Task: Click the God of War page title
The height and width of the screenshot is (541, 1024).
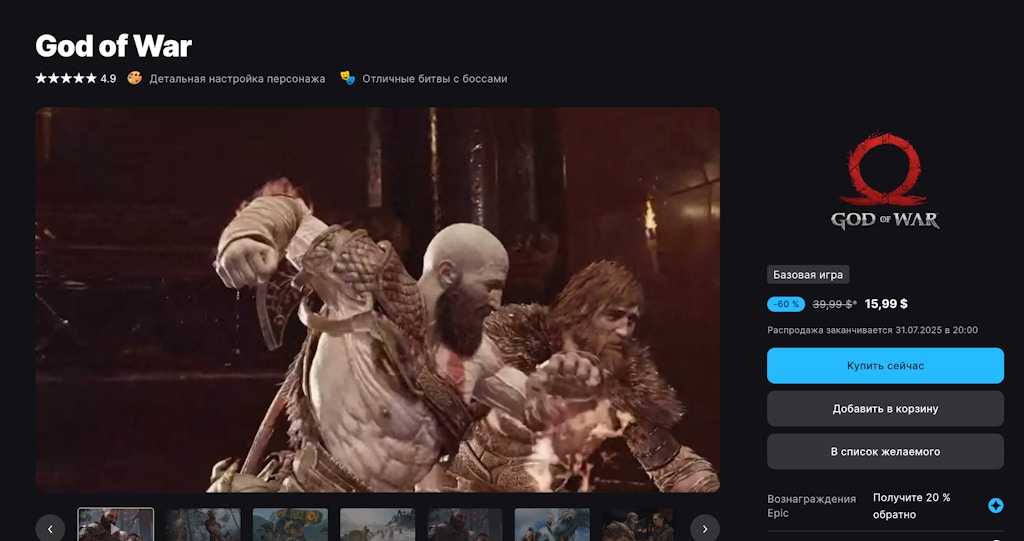Action: [x=114, y=46]
